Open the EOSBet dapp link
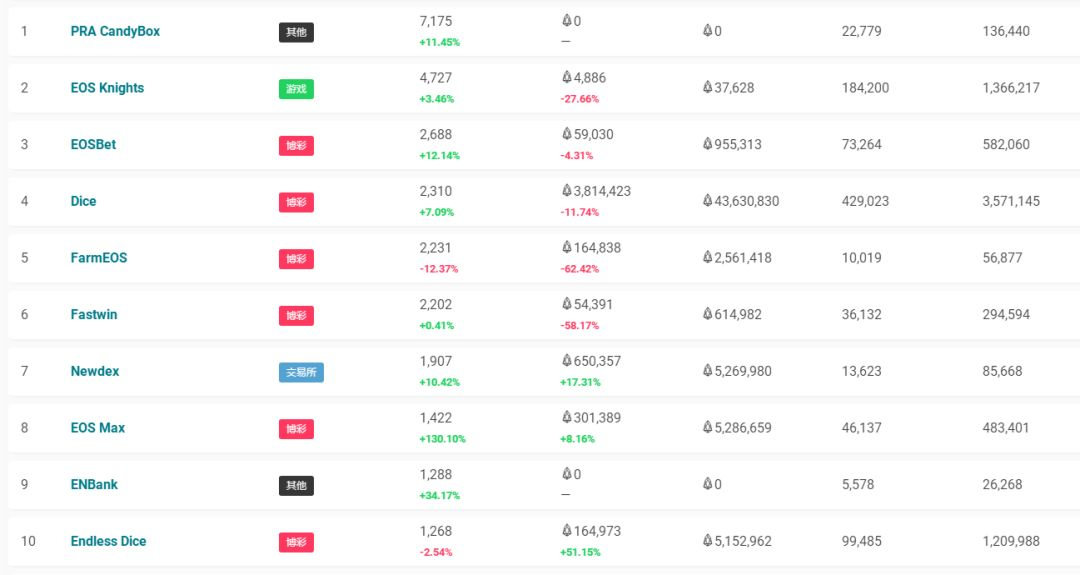Image resolution: width=1080 pixels, height=575 pixels. coord(93,144)
